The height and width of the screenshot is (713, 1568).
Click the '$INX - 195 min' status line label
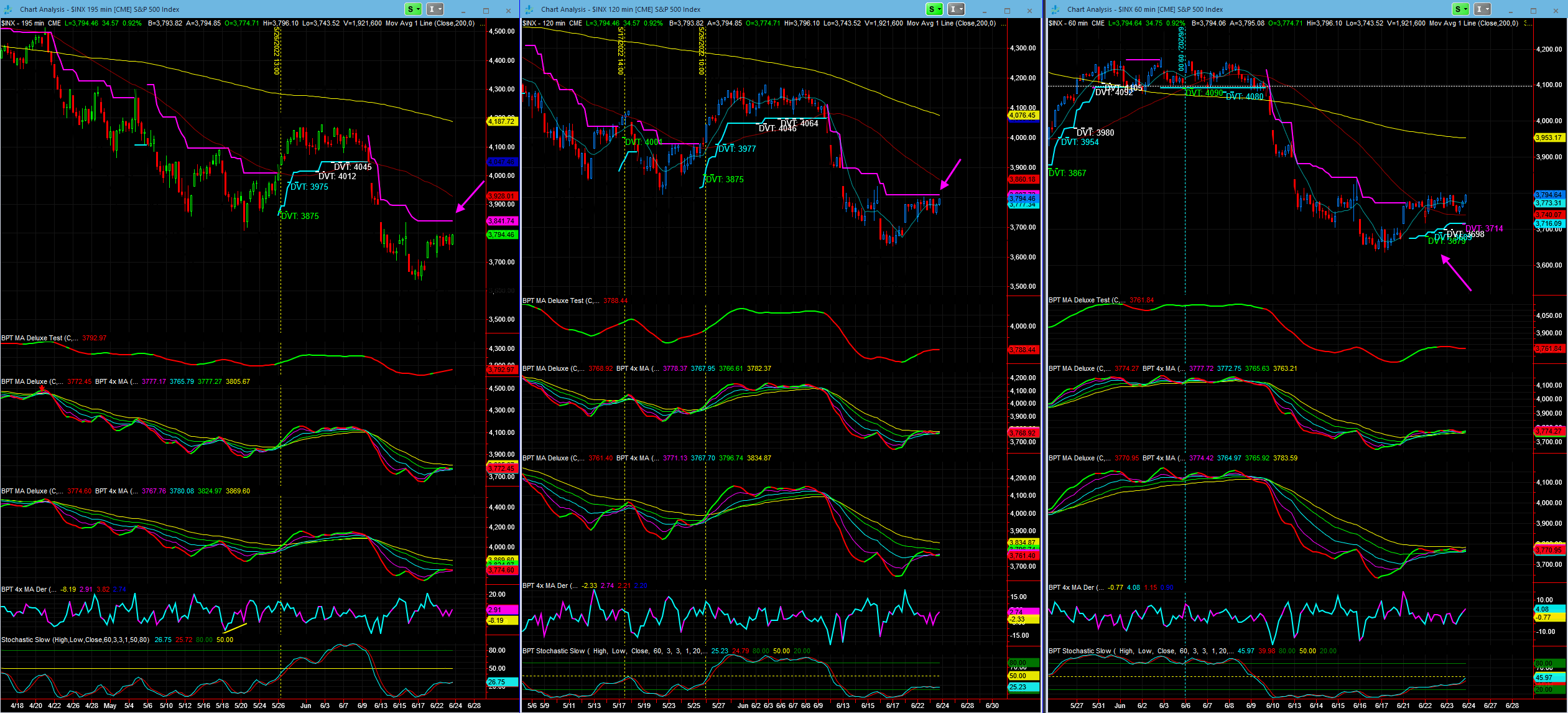23,24
